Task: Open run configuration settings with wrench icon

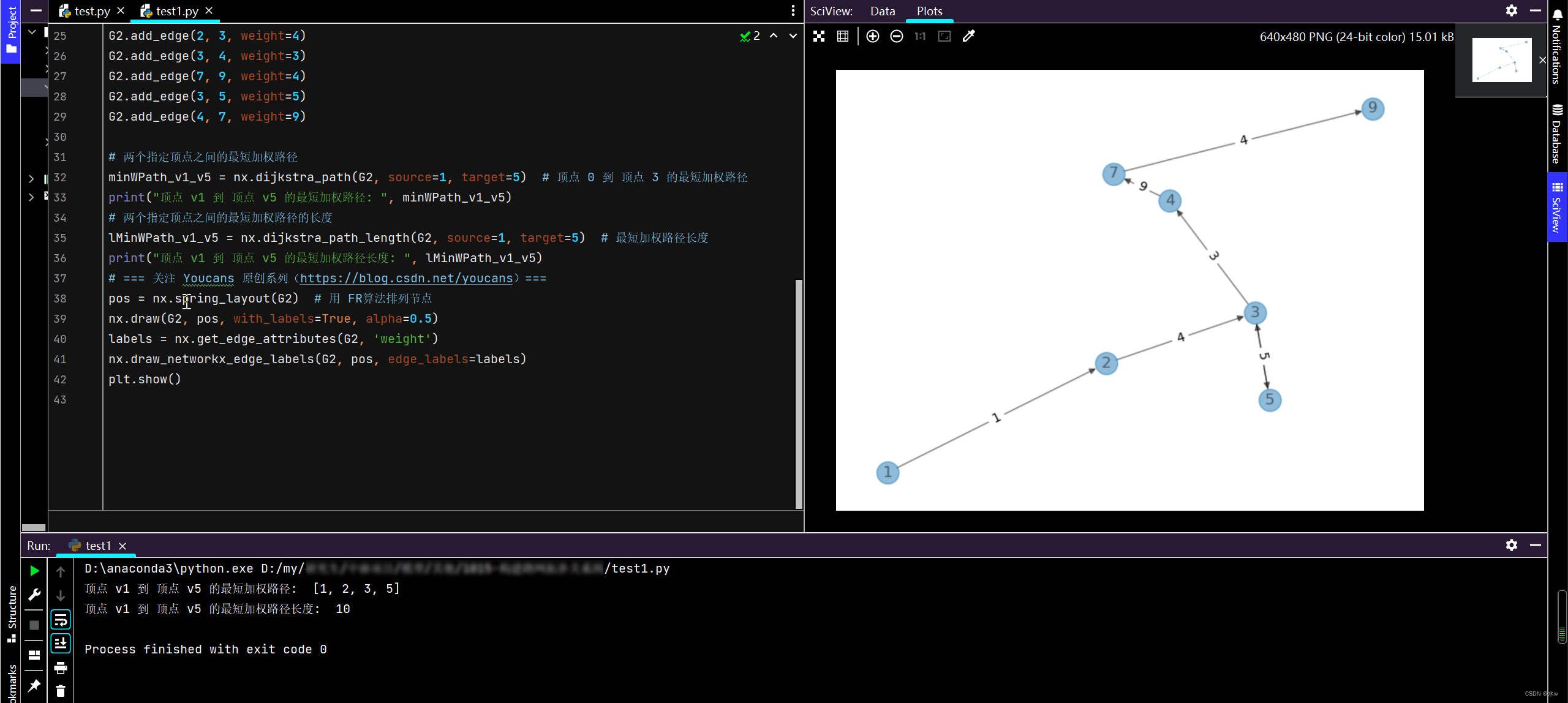Action: [34, 595]
